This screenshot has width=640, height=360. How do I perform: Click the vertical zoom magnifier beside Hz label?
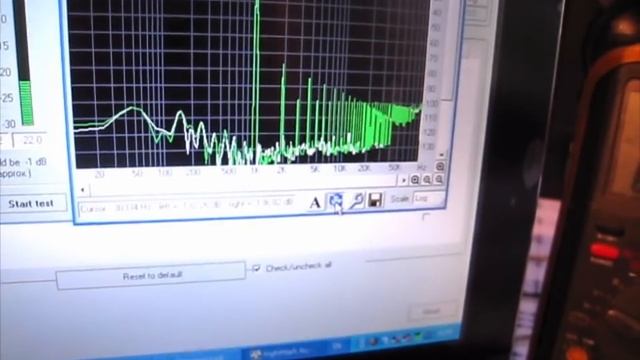point(440,166)
